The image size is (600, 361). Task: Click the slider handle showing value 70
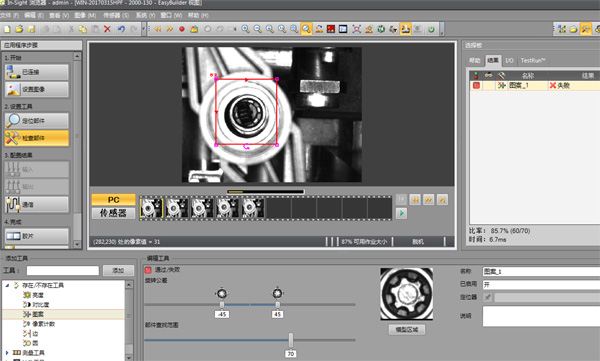(291, 340)
